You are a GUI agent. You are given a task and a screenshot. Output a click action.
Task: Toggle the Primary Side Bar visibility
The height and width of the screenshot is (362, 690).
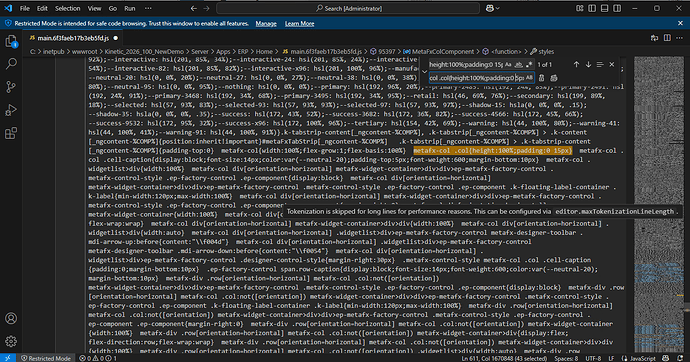(x=592, y=8)
